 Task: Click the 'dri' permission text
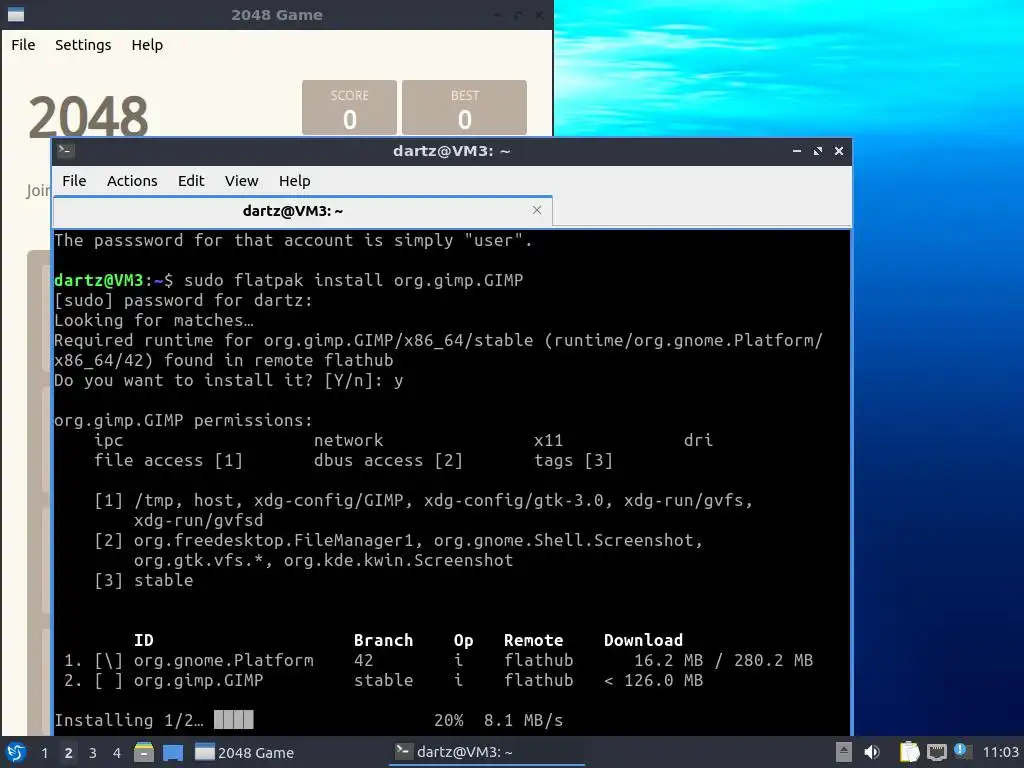click(698, 440)
